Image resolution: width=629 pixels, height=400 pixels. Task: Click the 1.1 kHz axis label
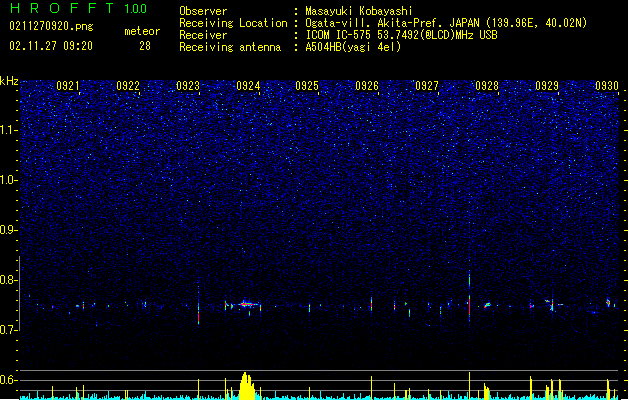point(8,130)
